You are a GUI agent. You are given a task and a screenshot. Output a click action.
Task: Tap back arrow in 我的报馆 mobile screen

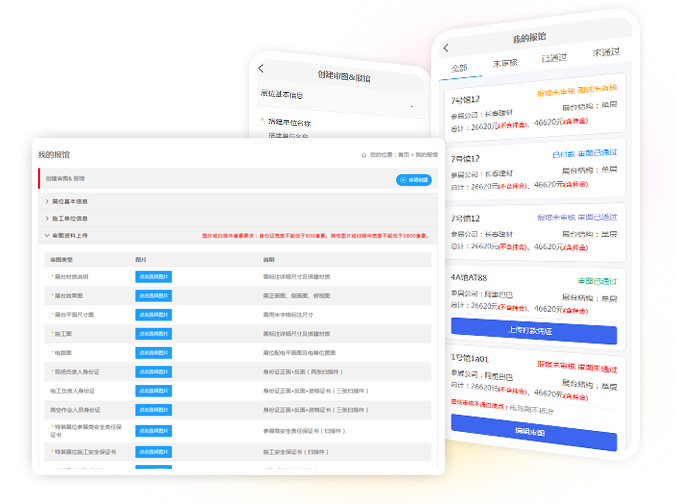(446, 48)
